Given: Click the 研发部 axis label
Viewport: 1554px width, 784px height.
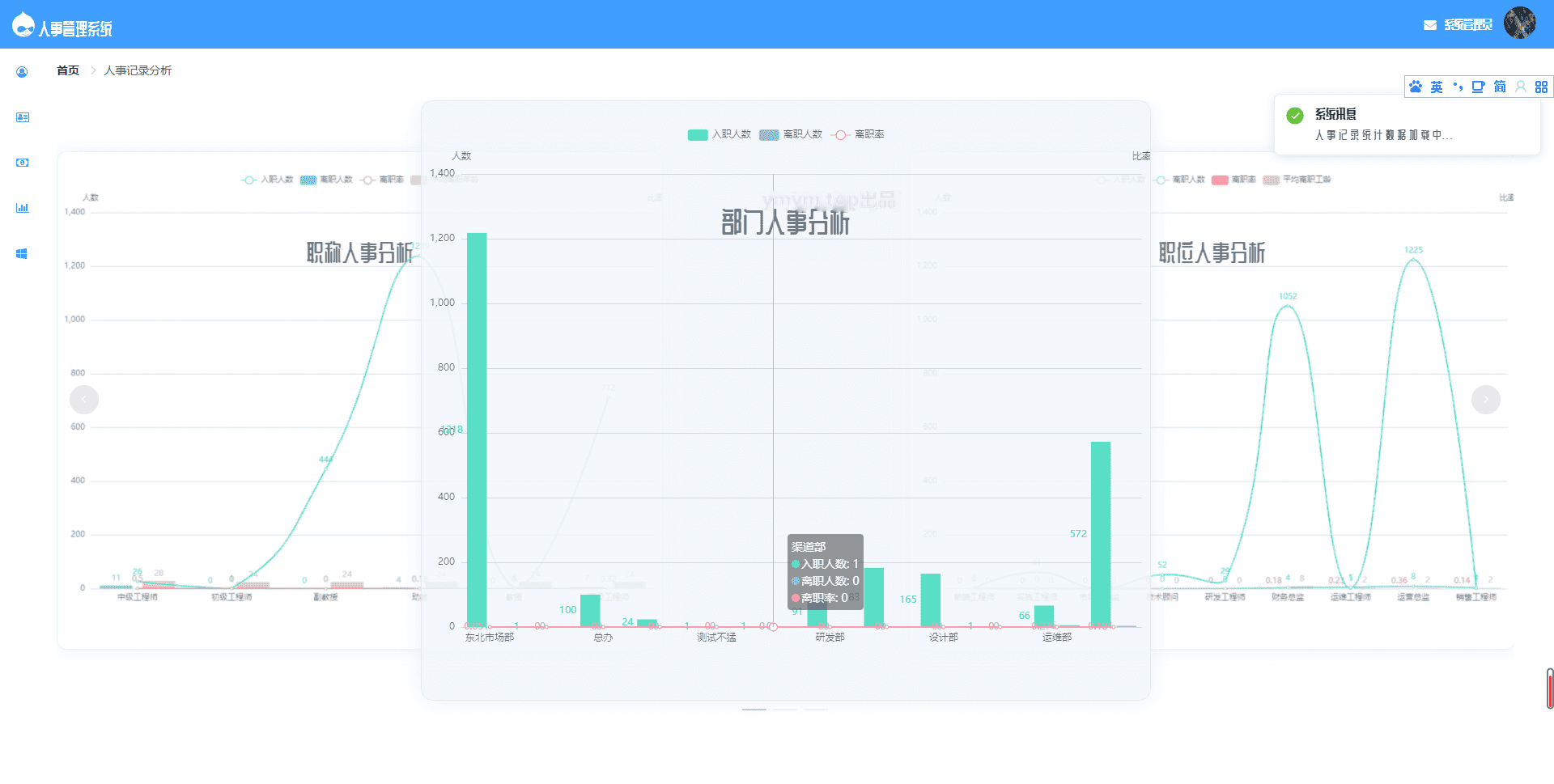Looking at the screenshot, I should (x=830, y=638).
